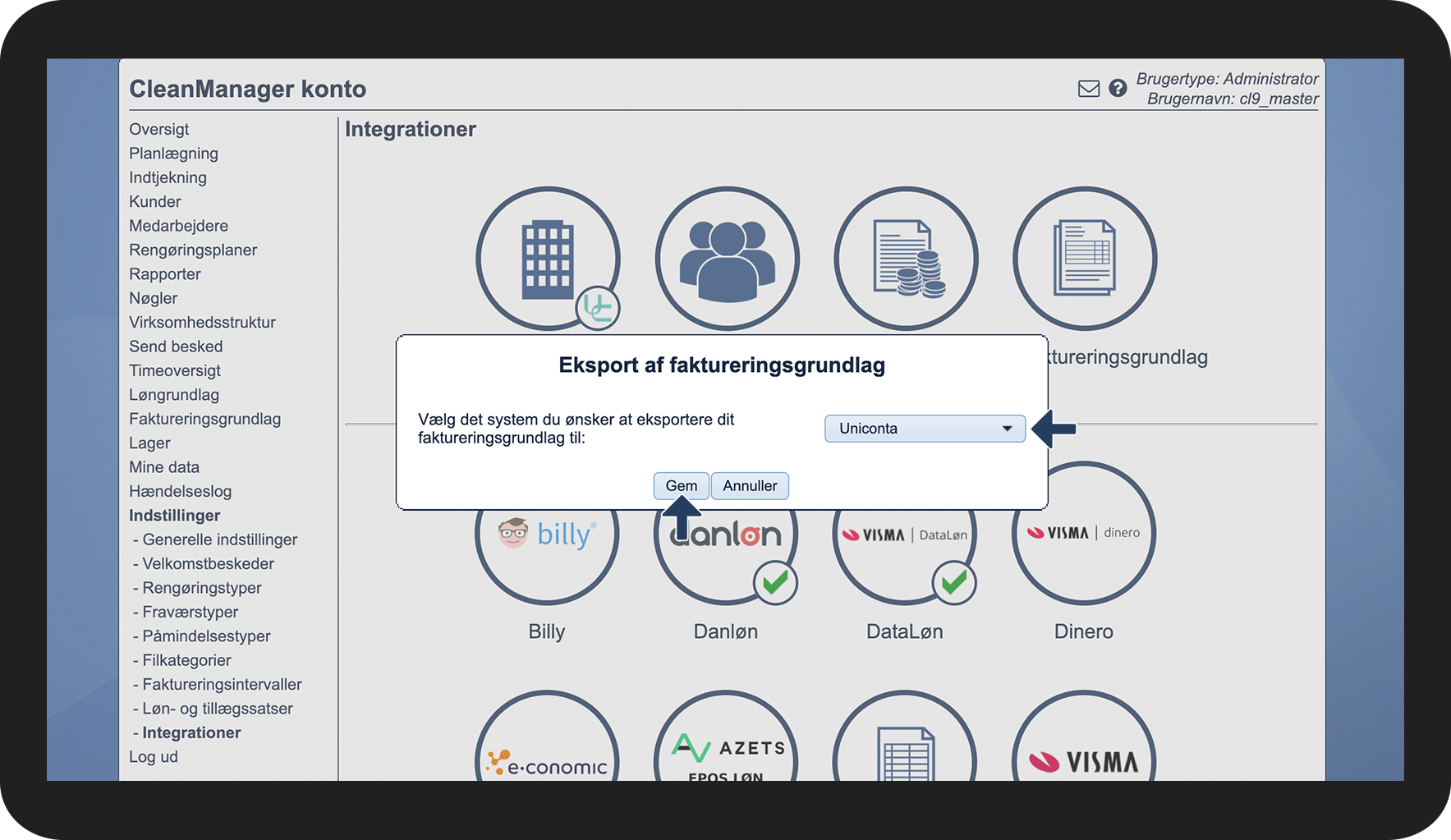This screenshot has width=1451, height=840.
Task: Open the payroll document with coins icon
Action: 906,258
